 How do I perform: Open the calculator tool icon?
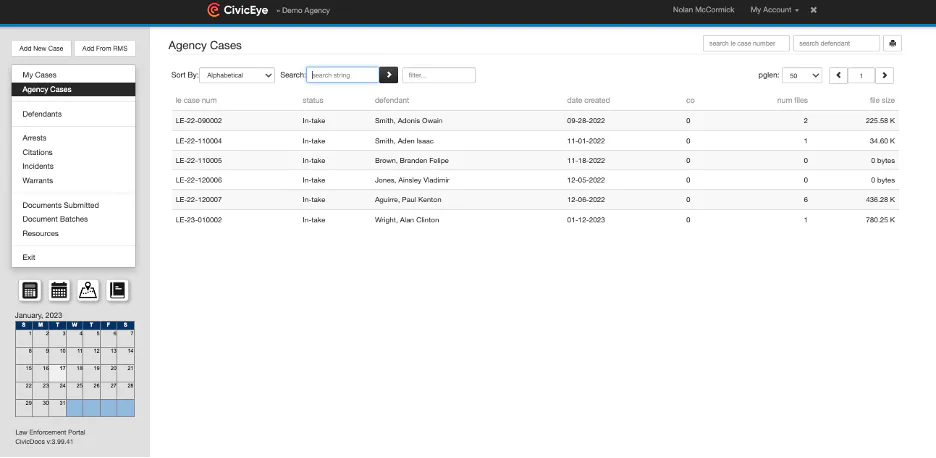[30, 290]
